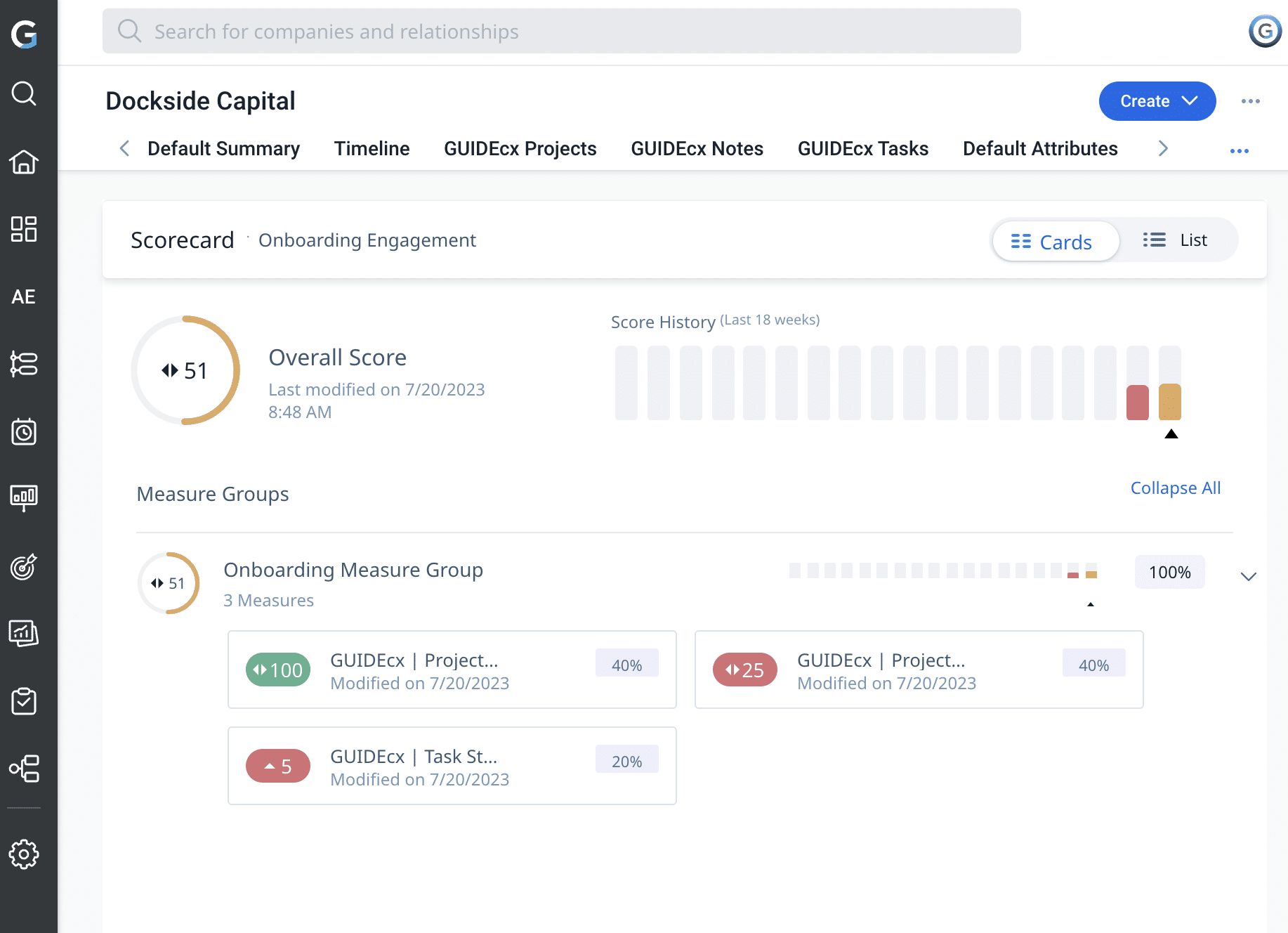Open the three-dot menu next to Create
The width and height of the screenshot is (1288, 933).
(x=1250, y=101)
